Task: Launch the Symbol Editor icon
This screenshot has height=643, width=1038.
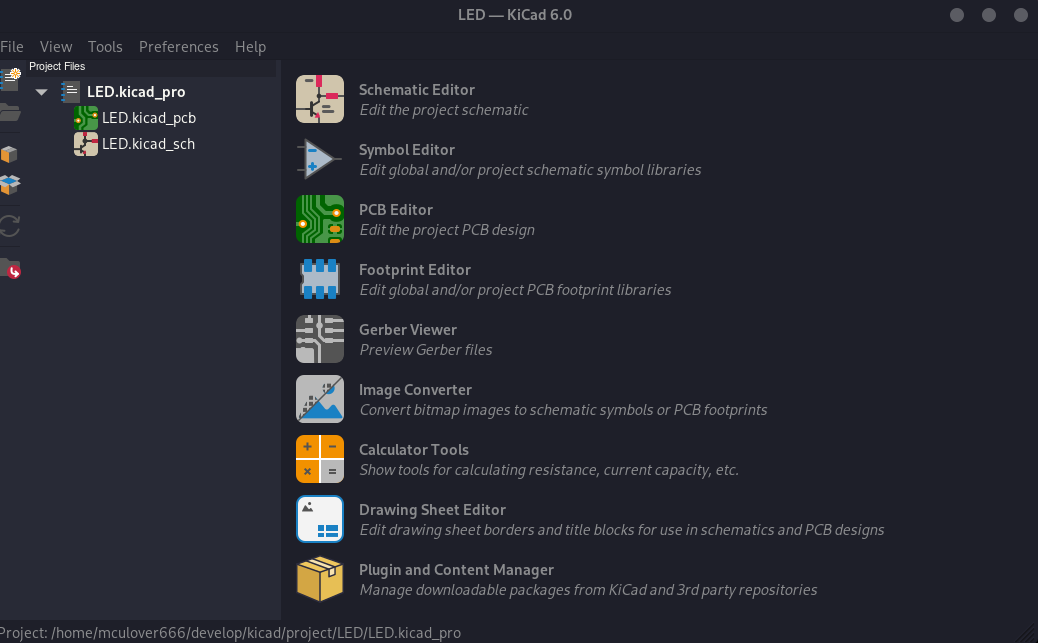Action: [x=320, y=159]
